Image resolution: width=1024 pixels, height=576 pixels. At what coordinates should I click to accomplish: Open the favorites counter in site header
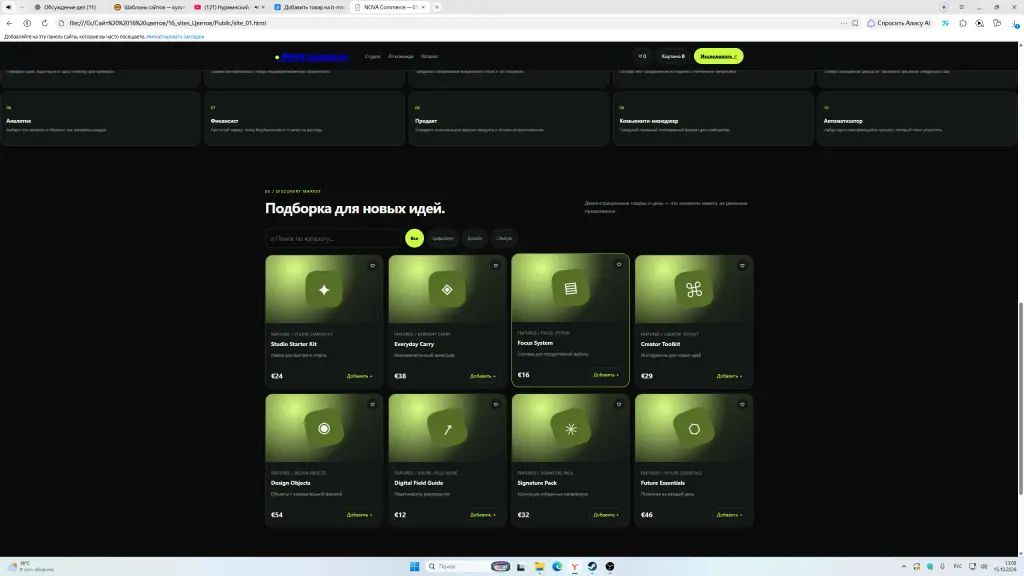tap(642, 56)
